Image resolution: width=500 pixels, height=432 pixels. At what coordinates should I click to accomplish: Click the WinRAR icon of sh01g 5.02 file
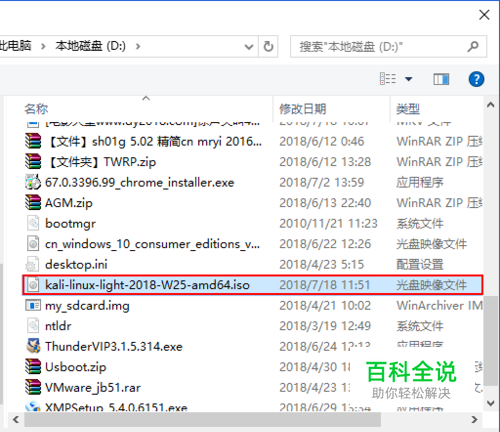(33, 141)
